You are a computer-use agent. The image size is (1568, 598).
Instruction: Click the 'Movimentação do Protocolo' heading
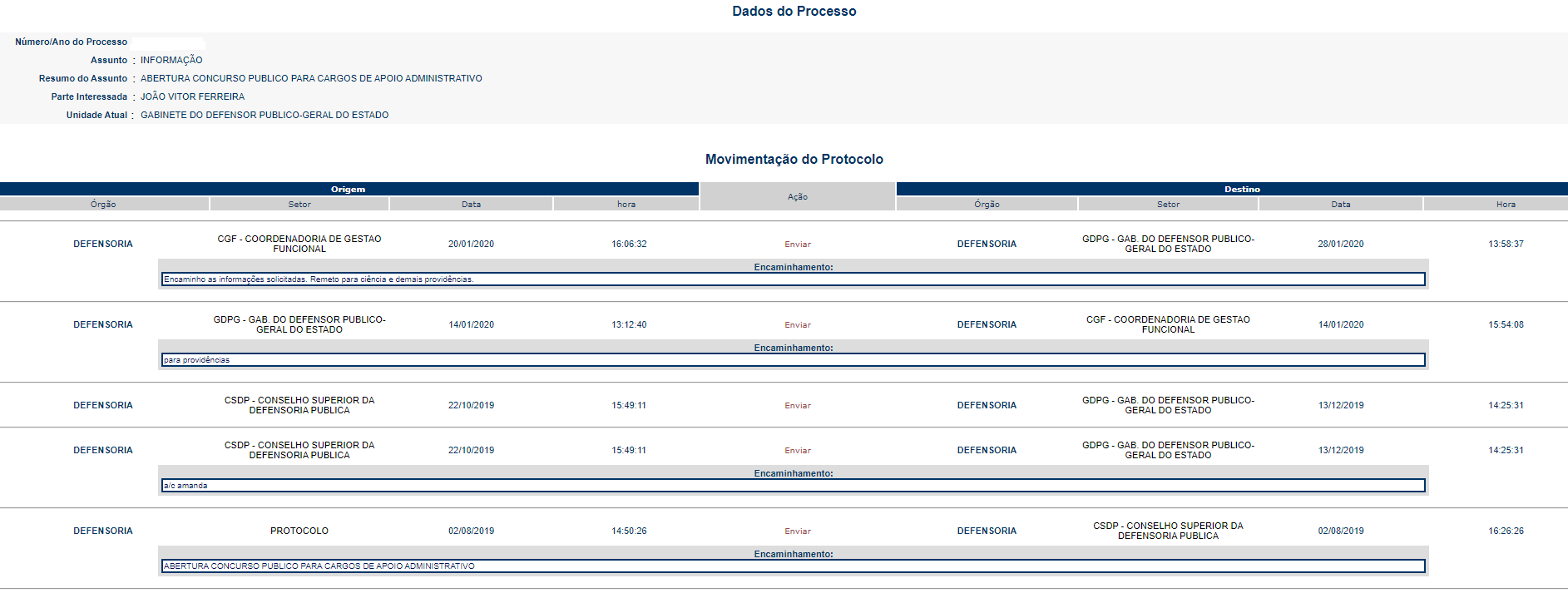pos(794,159)
